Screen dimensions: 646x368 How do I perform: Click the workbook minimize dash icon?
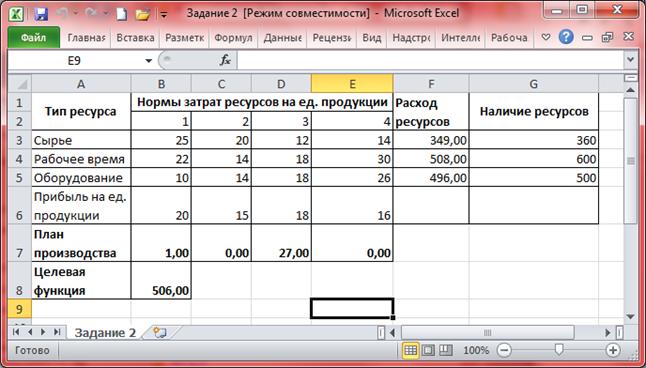(587, 38)
